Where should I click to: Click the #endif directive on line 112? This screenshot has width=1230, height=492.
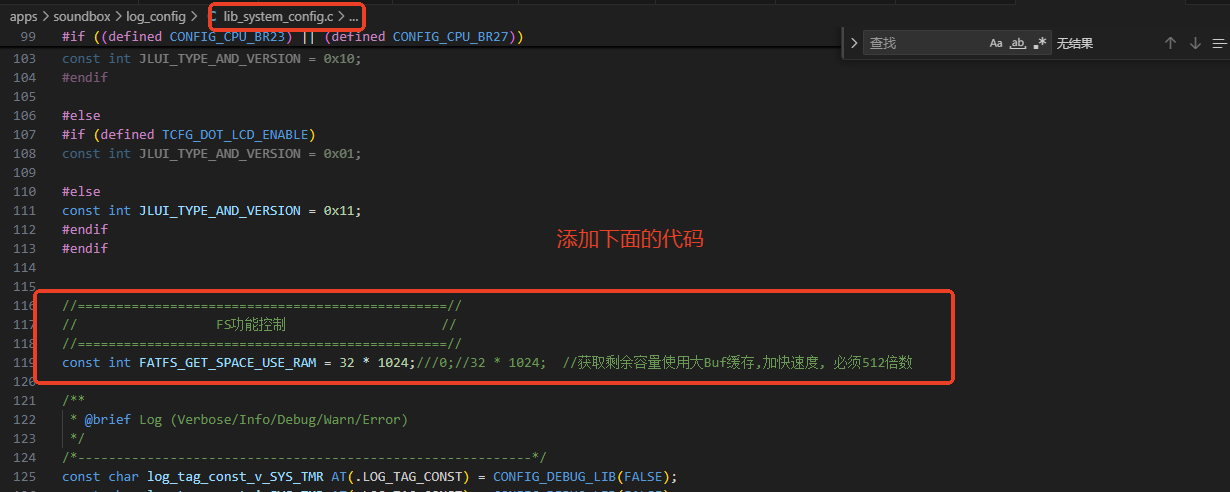(85, 229)
